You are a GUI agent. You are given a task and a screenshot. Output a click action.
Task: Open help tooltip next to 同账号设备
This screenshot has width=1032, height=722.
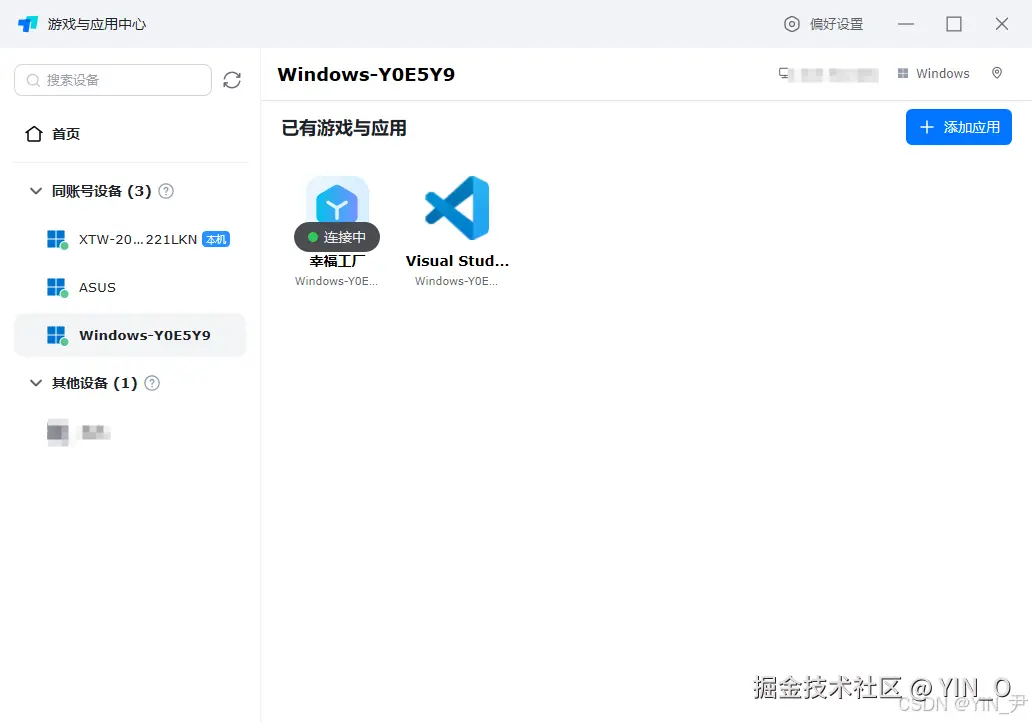(165, 191)
